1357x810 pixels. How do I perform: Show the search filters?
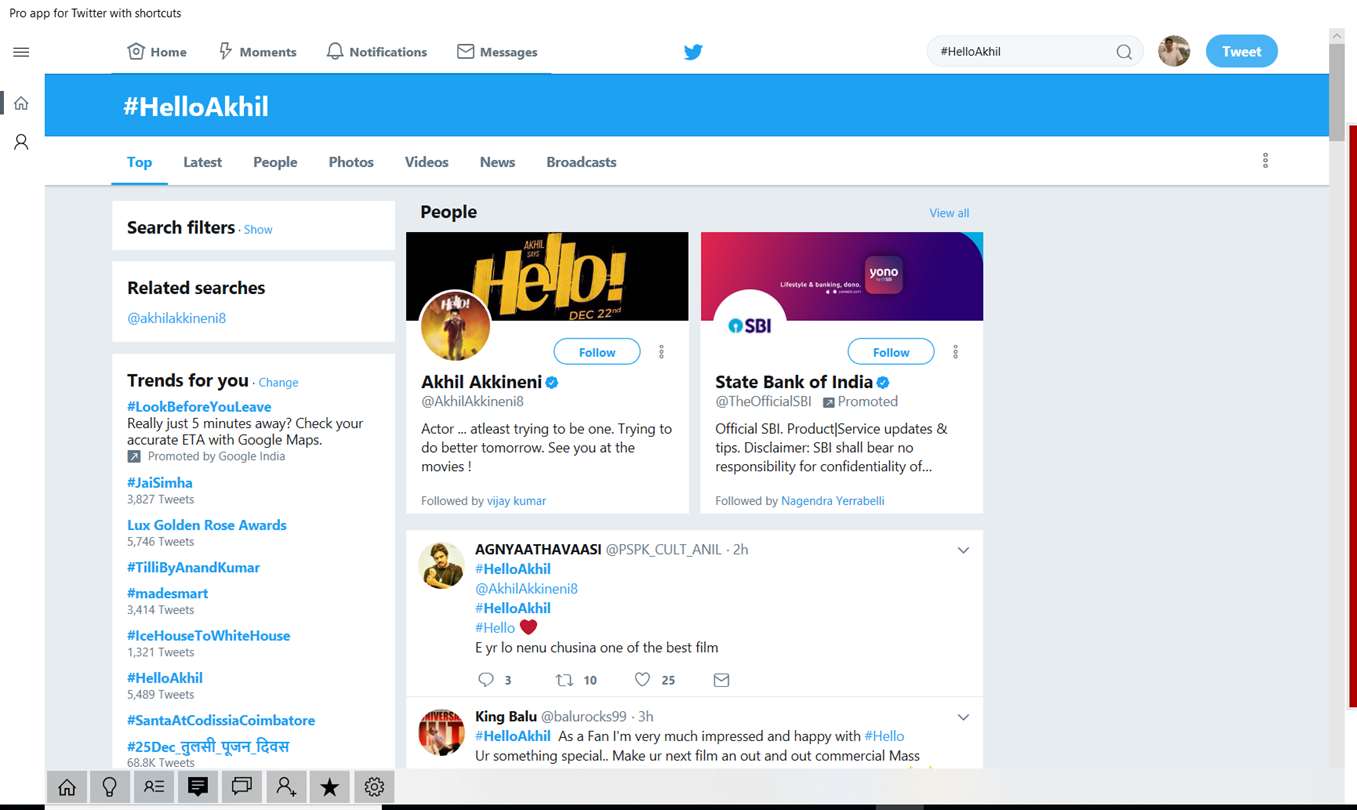(258, 229)
